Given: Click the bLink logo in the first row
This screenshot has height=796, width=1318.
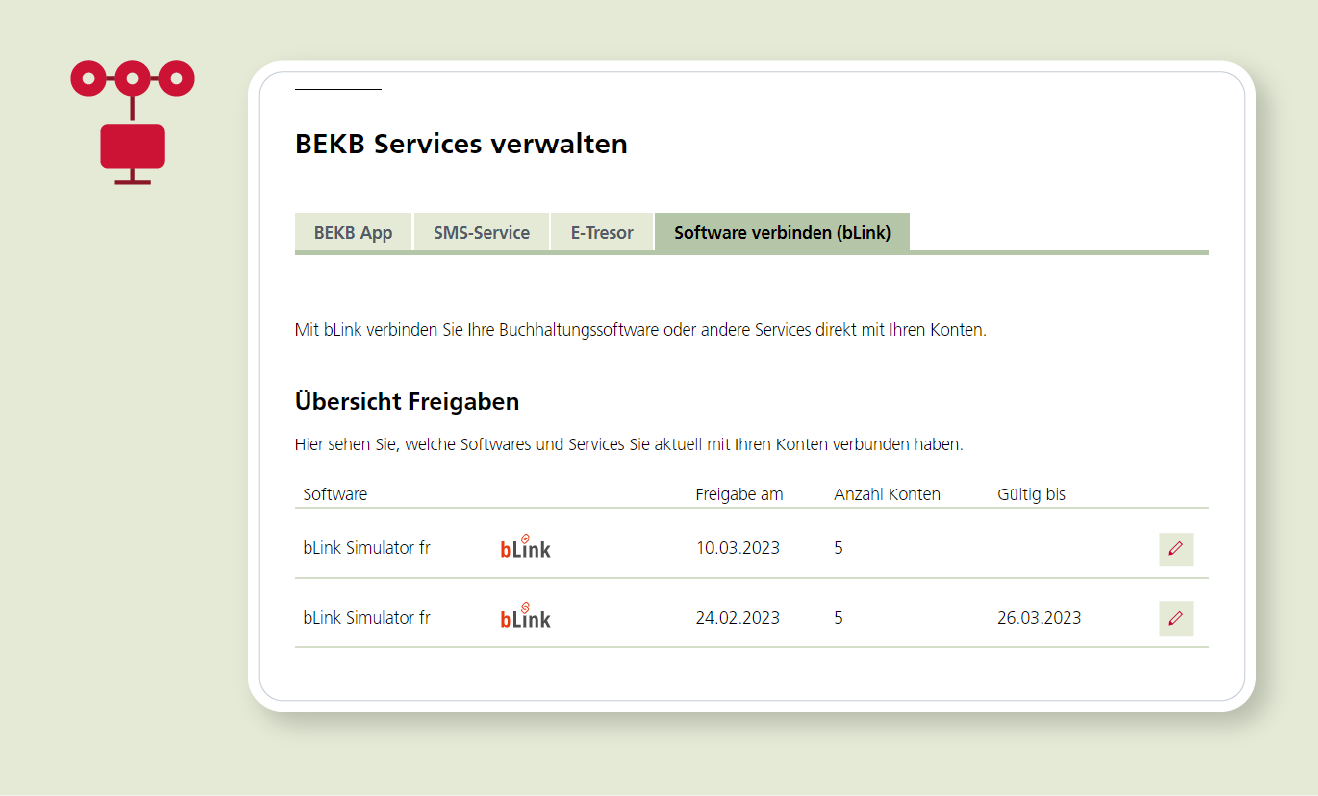Looking at the screenshot, I should tap(525, 546).
